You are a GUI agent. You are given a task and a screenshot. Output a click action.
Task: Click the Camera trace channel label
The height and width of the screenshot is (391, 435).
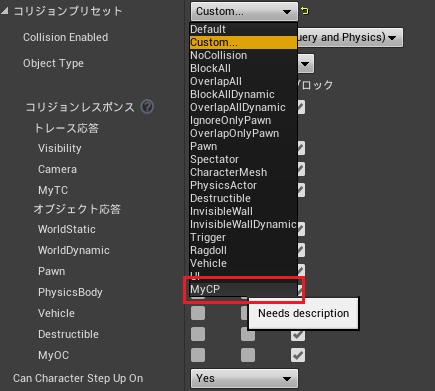[57, 169]
